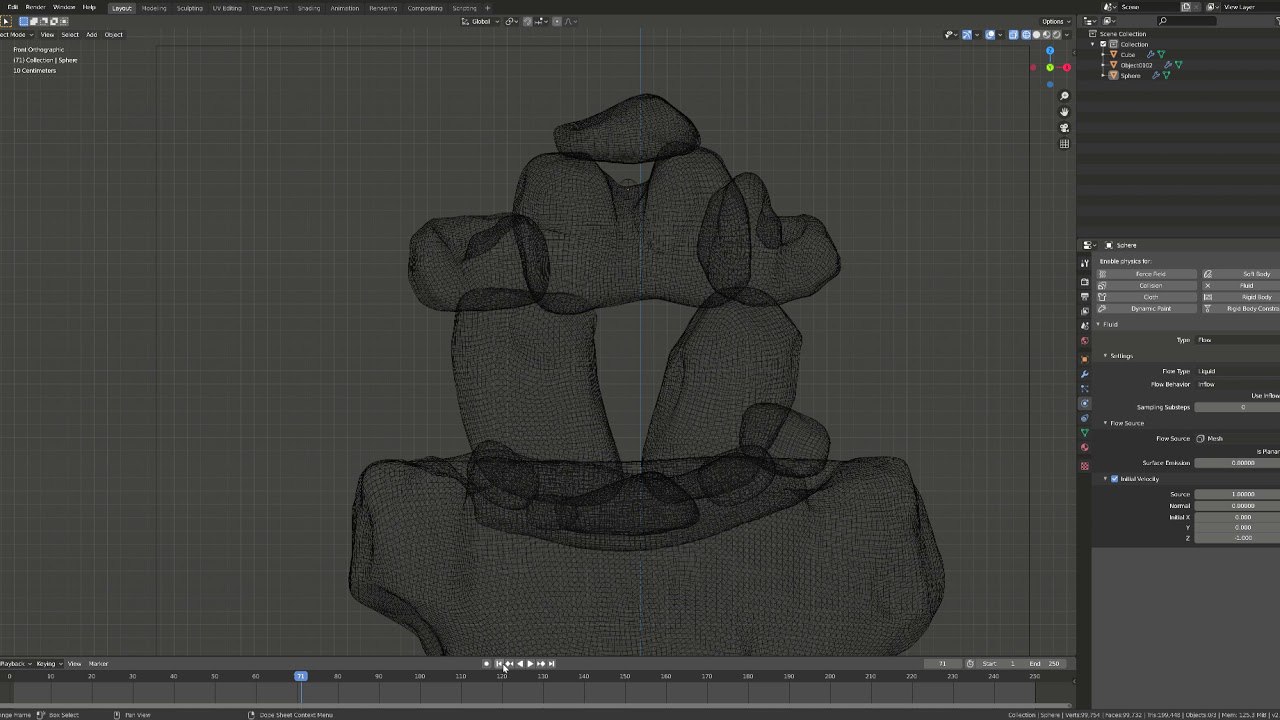Click the Z axis on navigation gizmo
The image size is (1280, 720).
(x=1050, y=50)
